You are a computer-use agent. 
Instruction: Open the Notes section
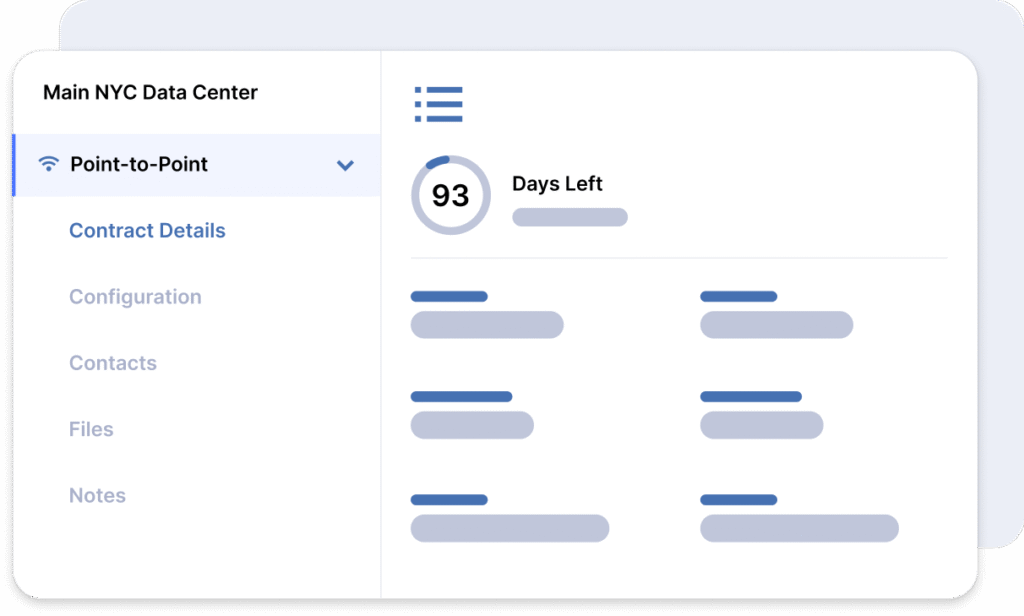click(x=97, y=495)
